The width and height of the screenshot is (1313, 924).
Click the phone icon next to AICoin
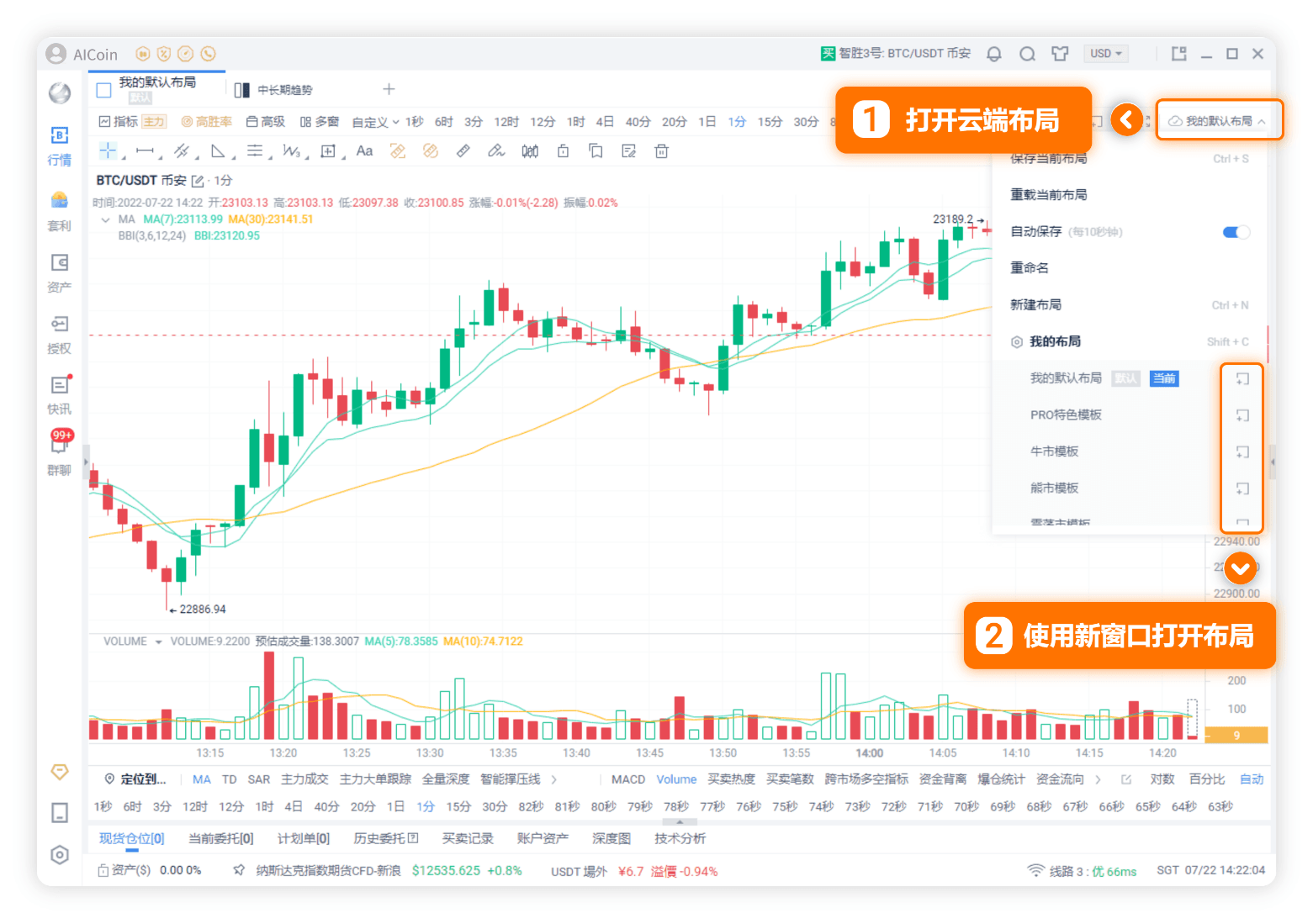pyautogui.click(x=208, y=54)
